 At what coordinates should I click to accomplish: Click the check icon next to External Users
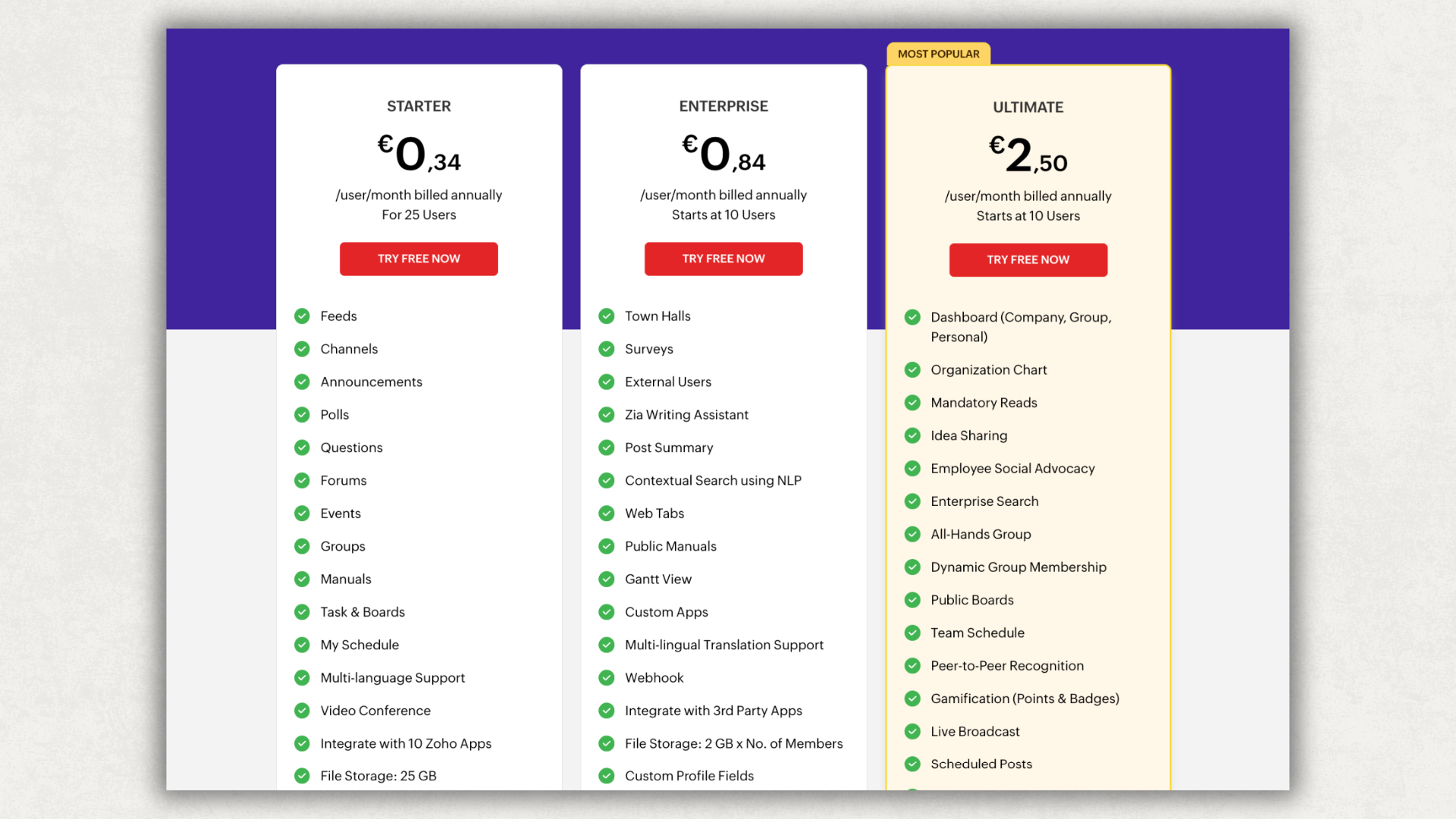(x=607, y=381)
